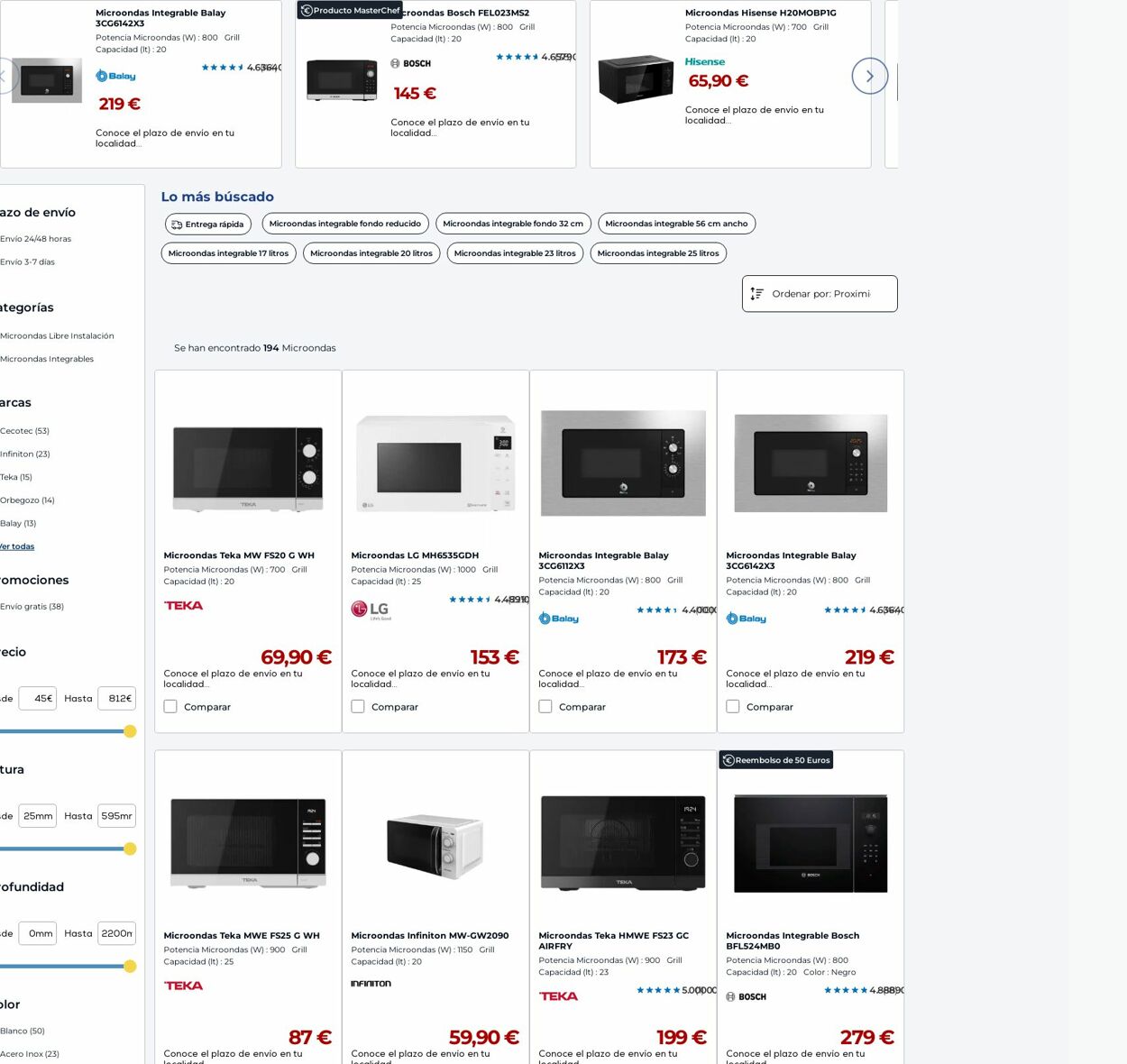
Task: Click Reembolso de 50 Euros badge
Action: click(x=775, y=760)
